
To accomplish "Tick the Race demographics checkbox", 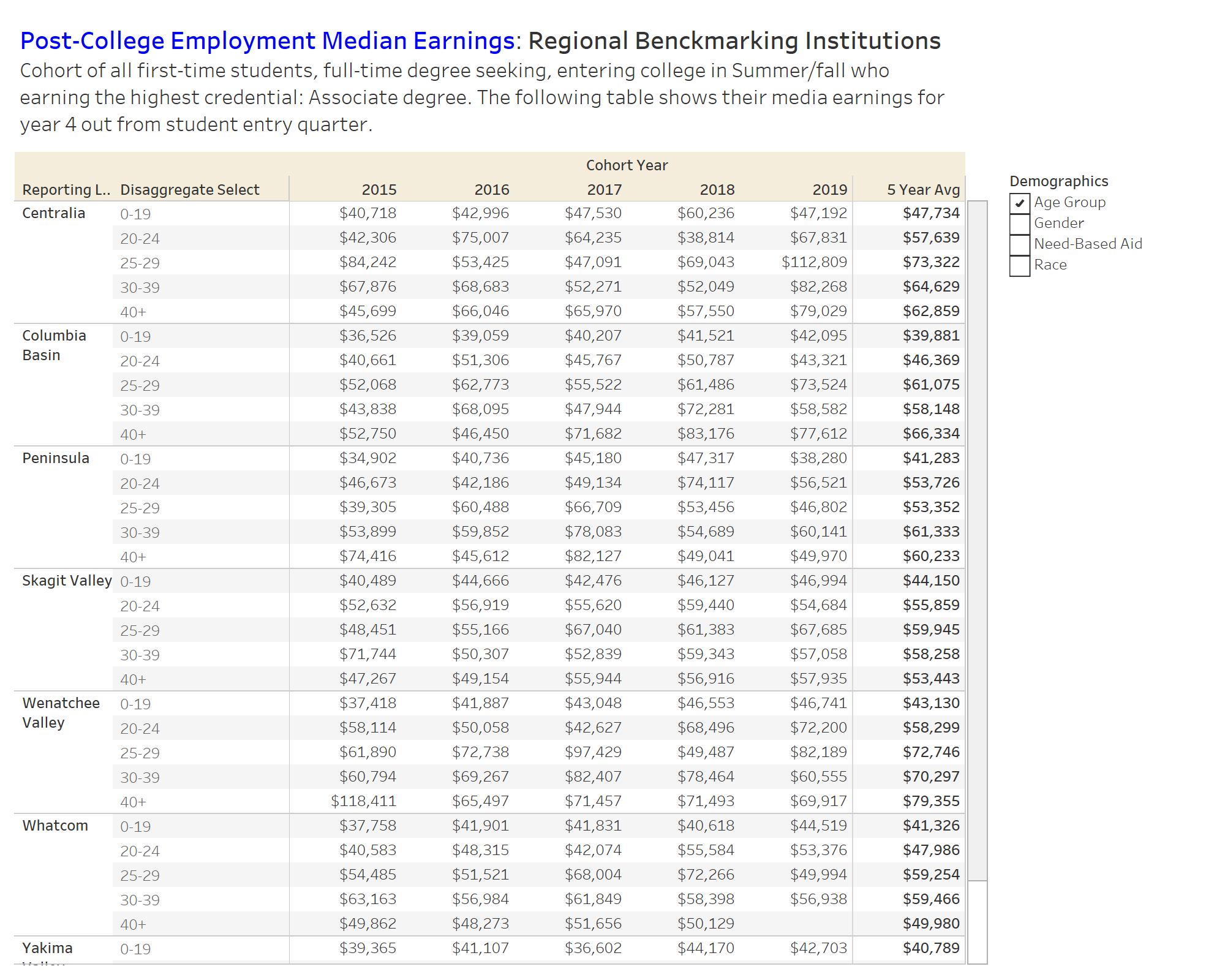I will (x=1020, y=265).
